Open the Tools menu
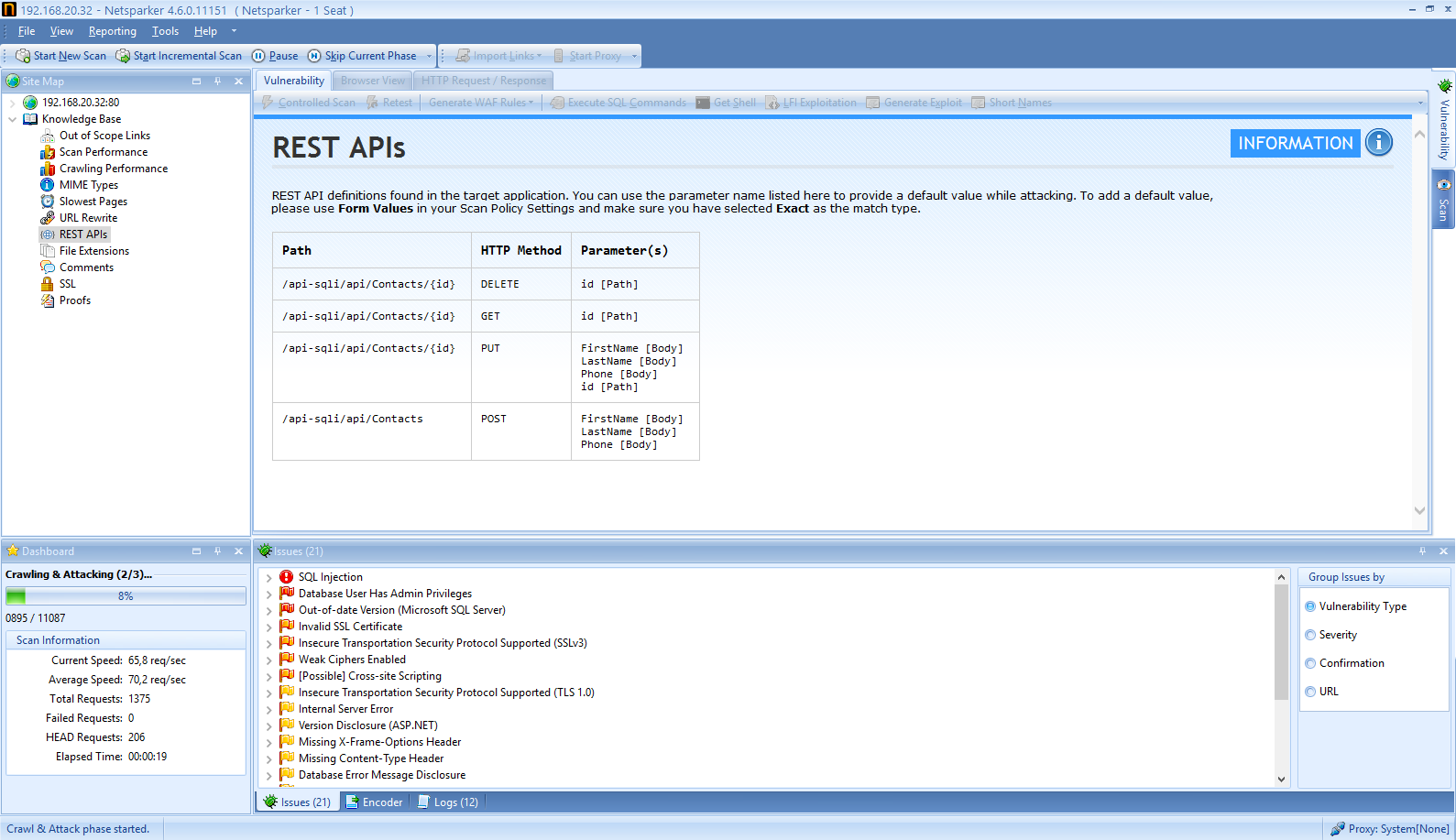Screen dimensions: 1456x840 point(165,31)
